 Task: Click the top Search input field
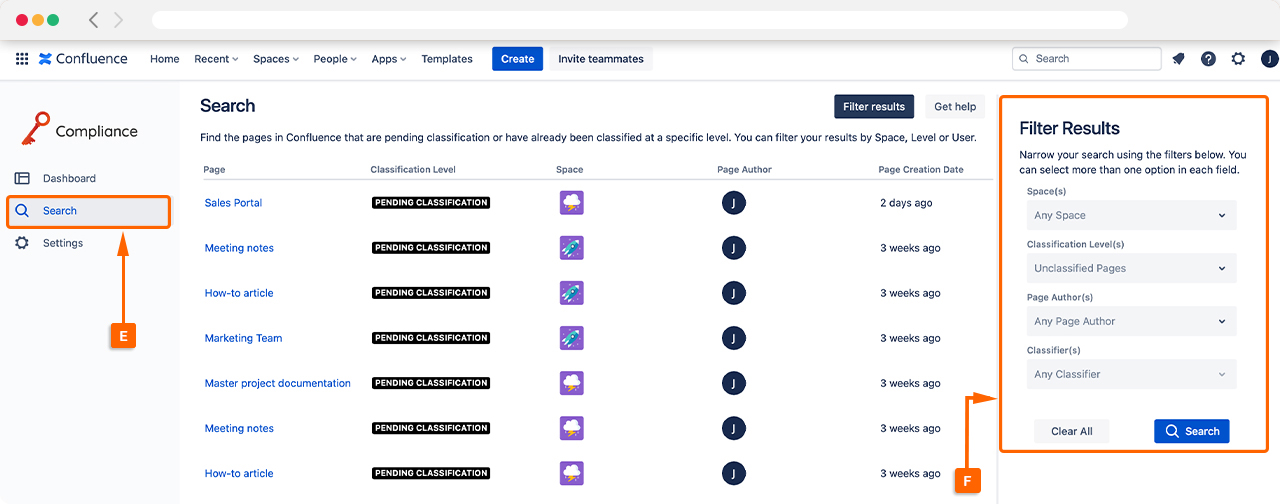[x=1087, y=59]
